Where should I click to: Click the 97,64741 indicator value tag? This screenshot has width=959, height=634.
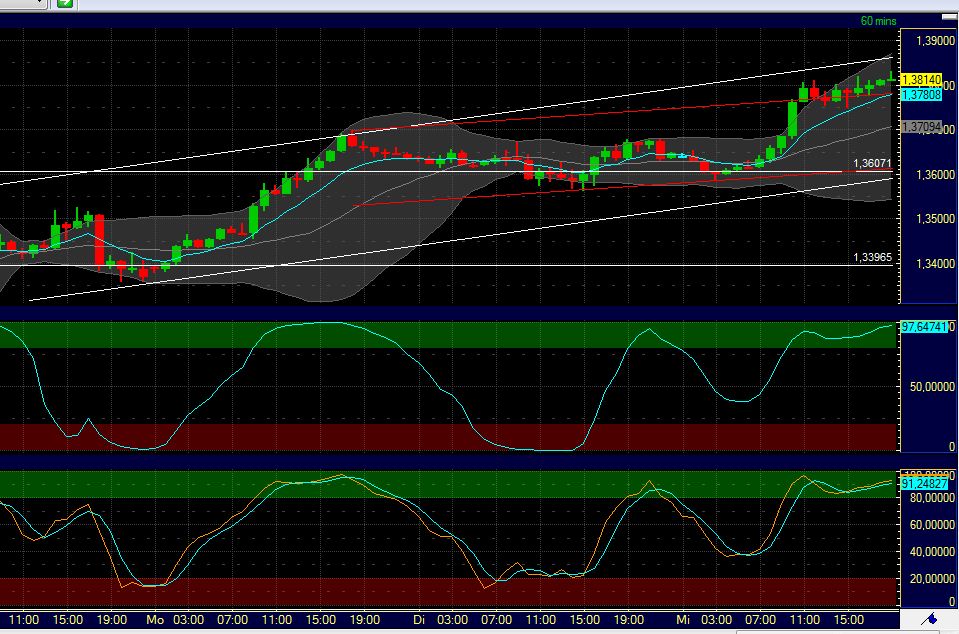[924, 327]
